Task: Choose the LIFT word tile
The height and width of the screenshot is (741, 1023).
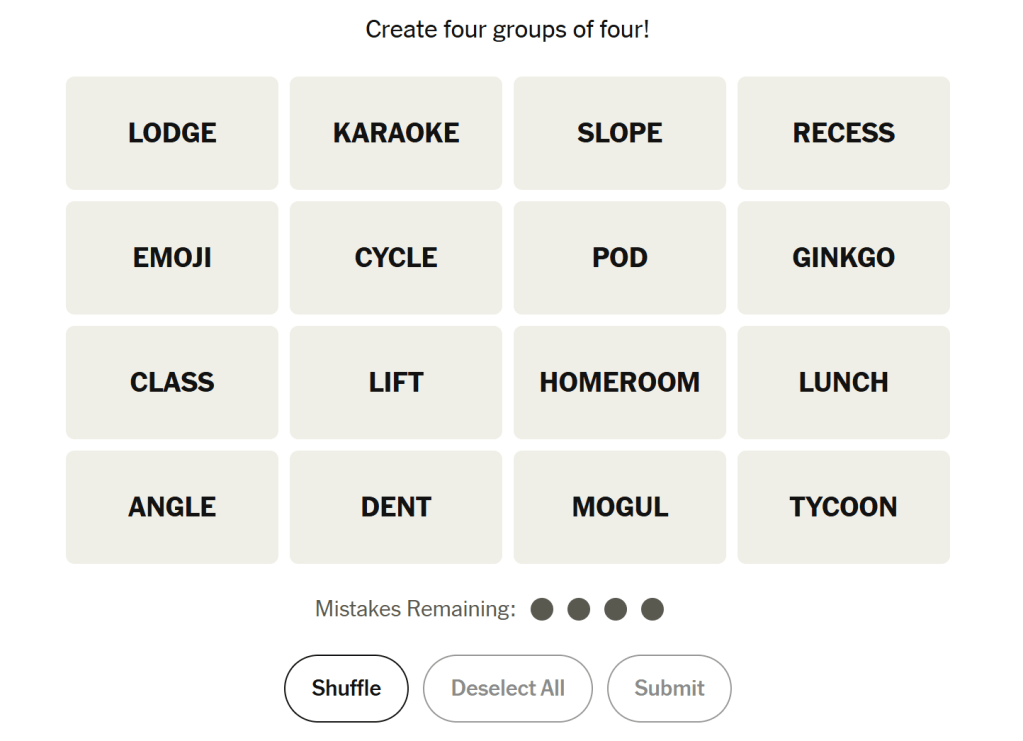Action: click(x=396, y=382)
